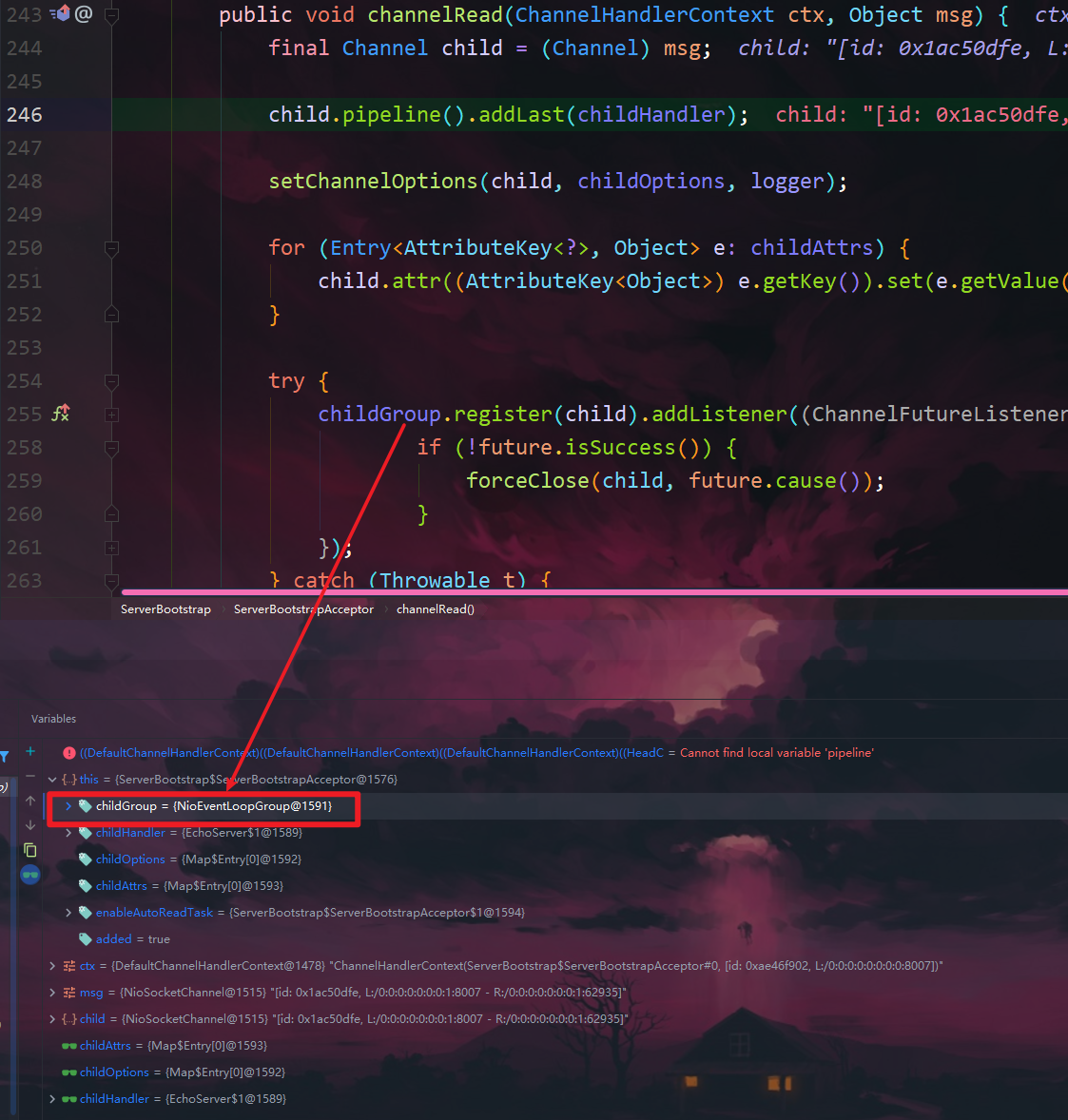This screenshot has height=1120, width=1068.
Task: Collapse the try block fold on line 254
Action: tap(111, 381)
